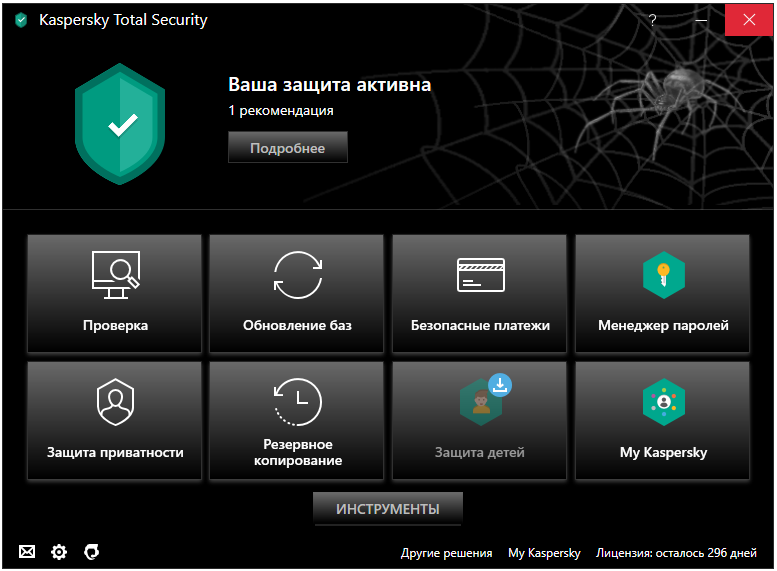The width and height of the screenshot is (777, 571).
Task: Click the Обновление баз refresh arrows icon
Action: [x=298, y=275]
